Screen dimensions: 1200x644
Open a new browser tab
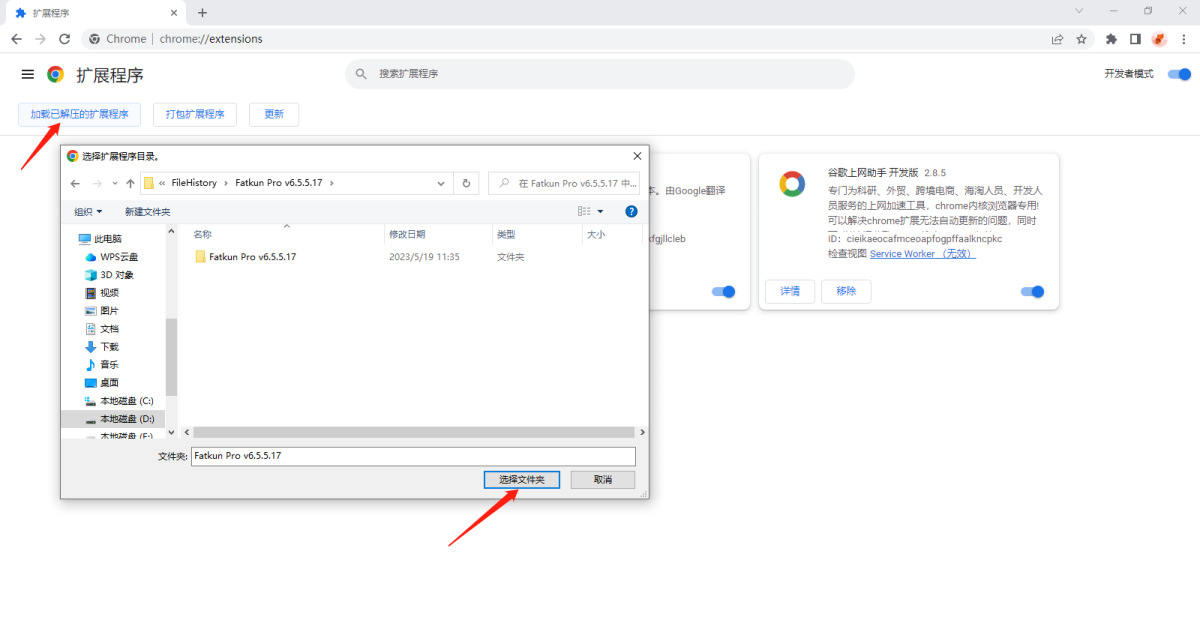coord(202,13)
